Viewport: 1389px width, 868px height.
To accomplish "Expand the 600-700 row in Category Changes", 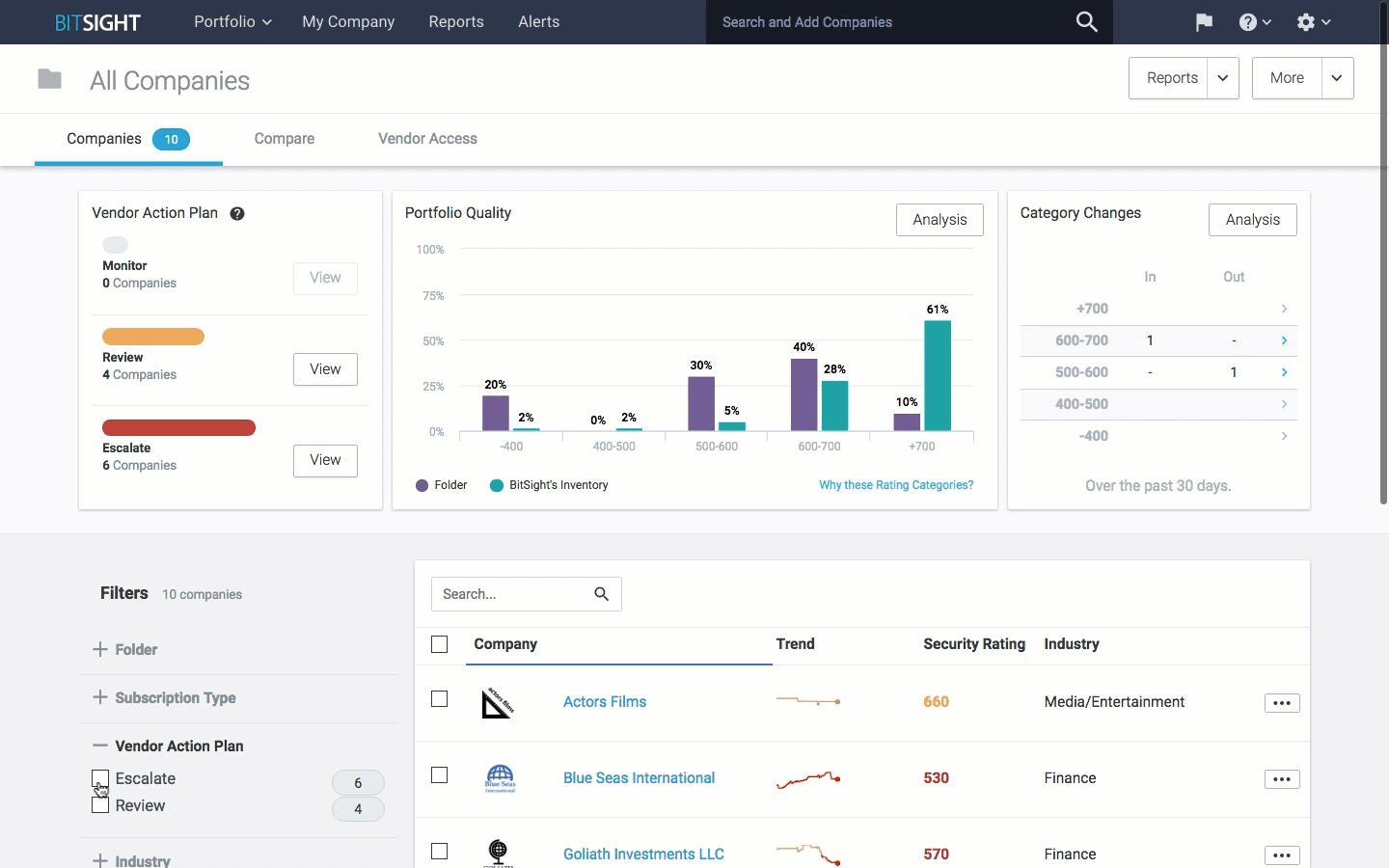I will point(1284,340).
